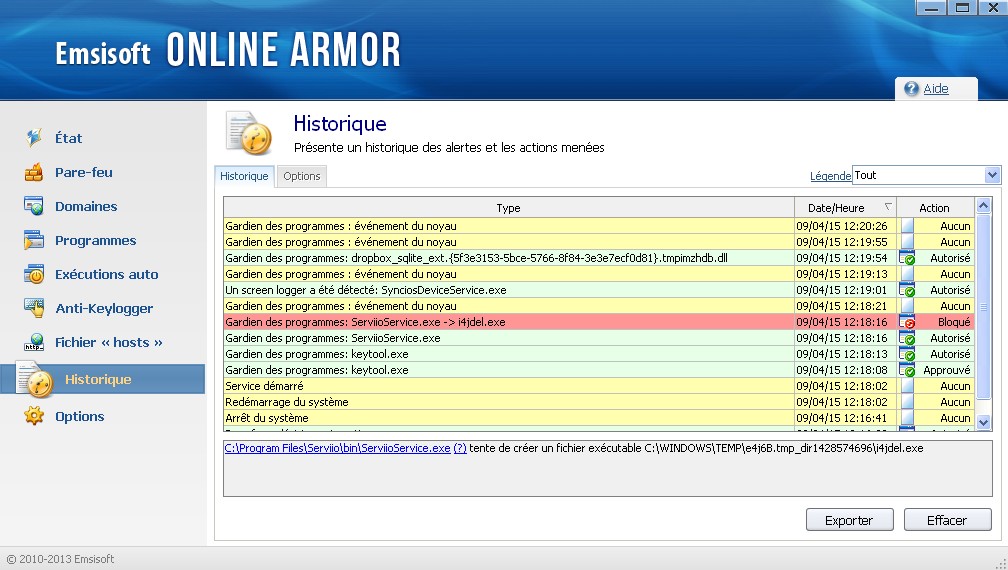Open the Pare-feu section
This screenshot has width=1008, height=570.
click(x=84, y=172)
